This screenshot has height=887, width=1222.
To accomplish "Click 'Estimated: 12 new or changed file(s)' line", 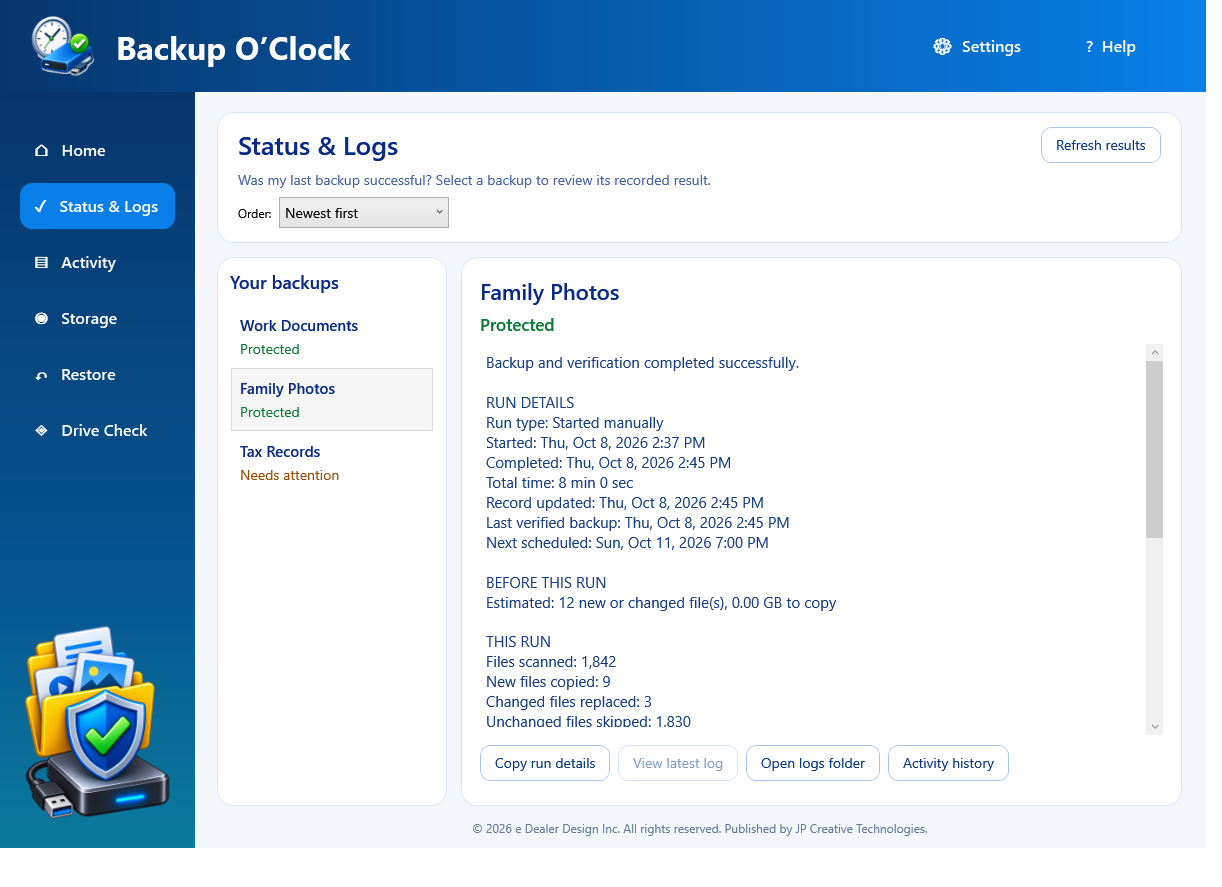I will click(x=661, y=603).
